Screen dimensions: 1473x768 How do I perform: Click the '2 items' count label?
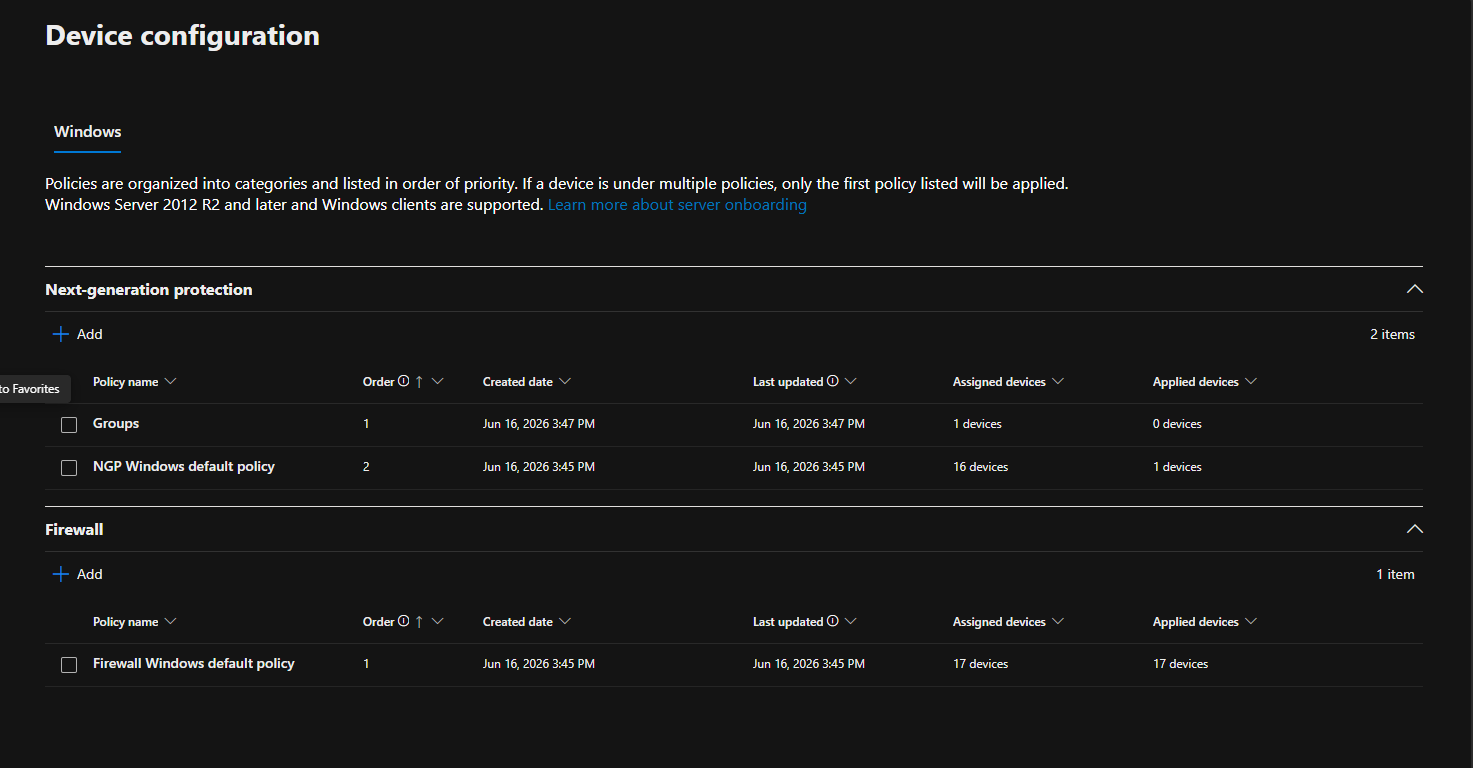1392,334
